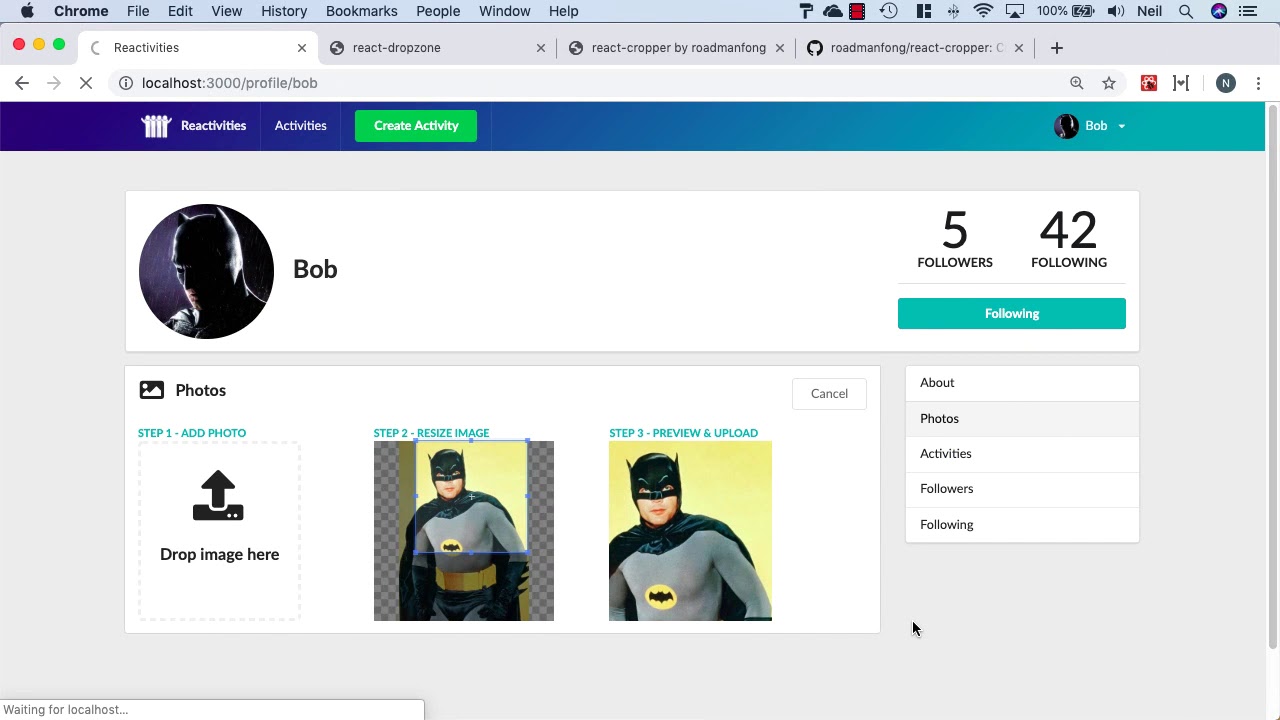Bookmark this page with the star icon
This screenshot has height=720, width=1280.
(x=1109, y=83)
